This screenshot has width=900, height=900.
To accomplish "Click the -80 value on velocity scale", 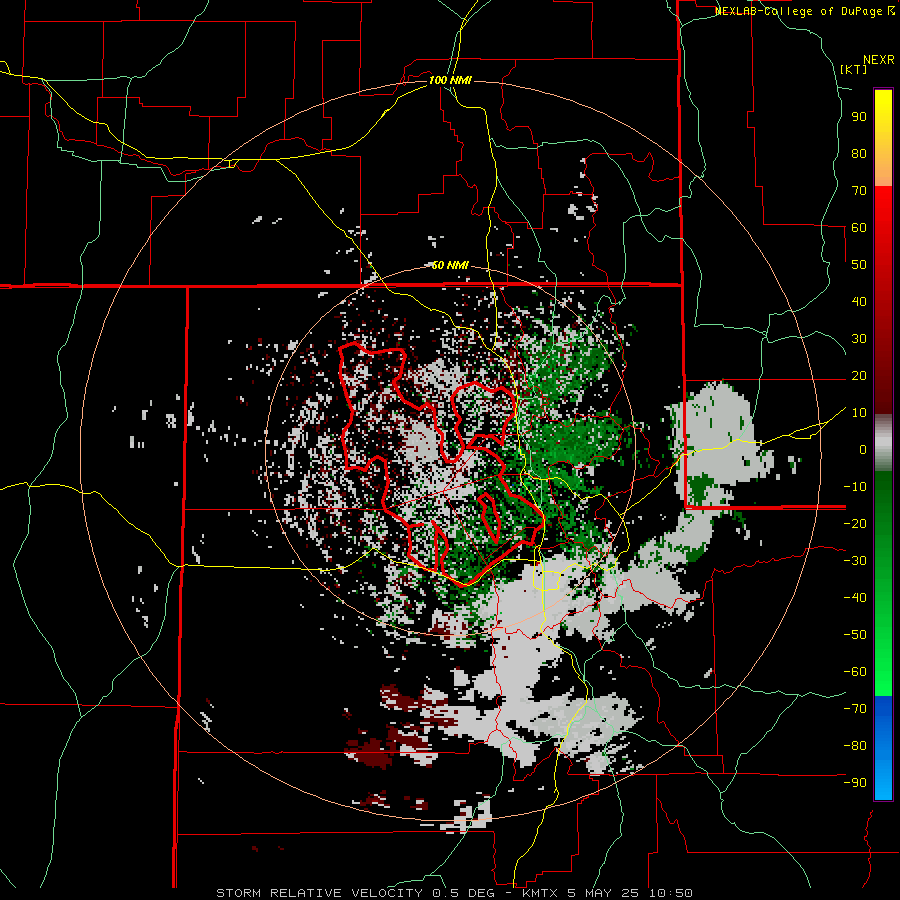I will [855, 746].
